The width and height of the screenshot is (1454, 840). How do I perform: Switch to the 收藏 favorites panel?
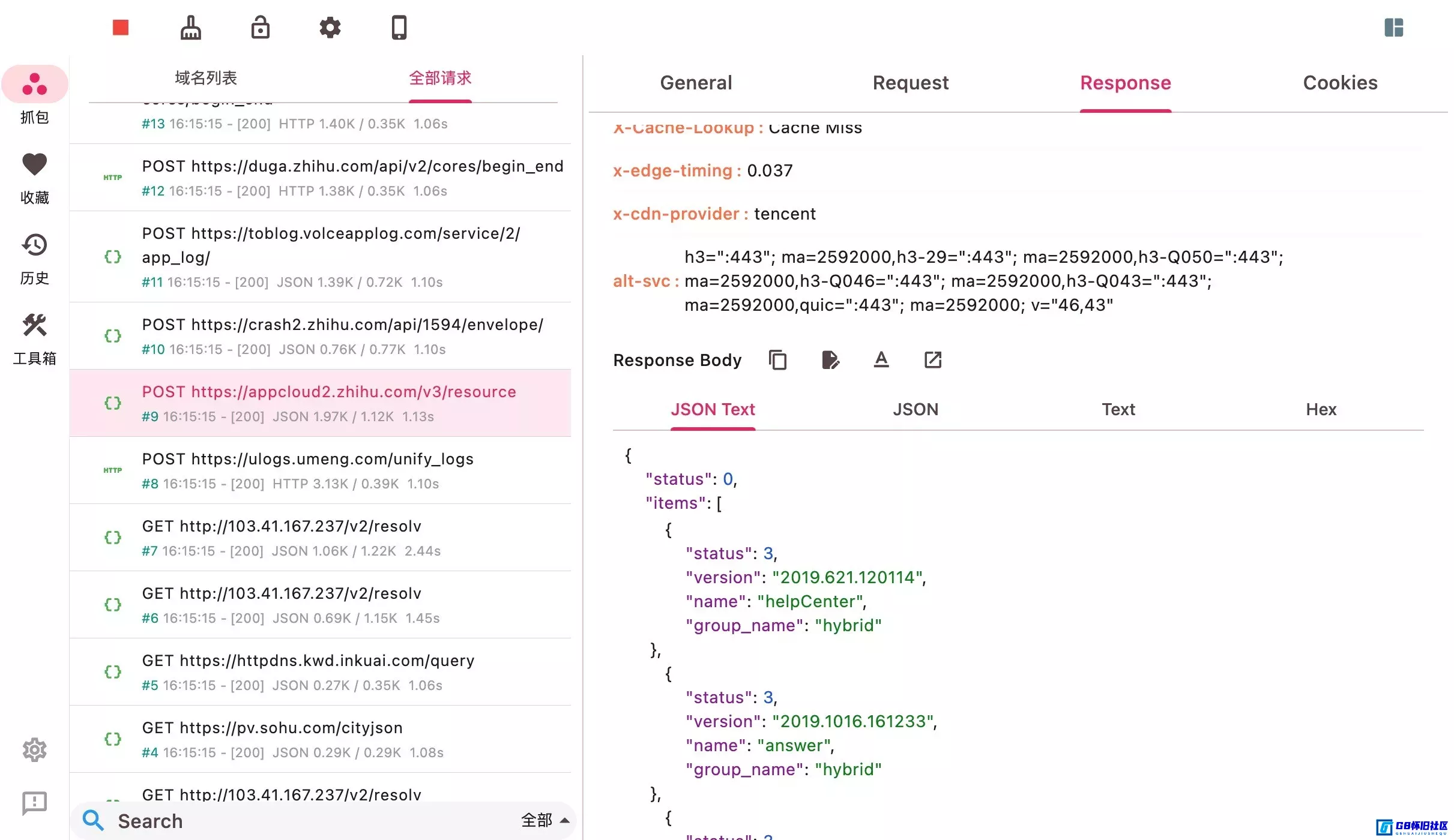(x=34, y=177)
